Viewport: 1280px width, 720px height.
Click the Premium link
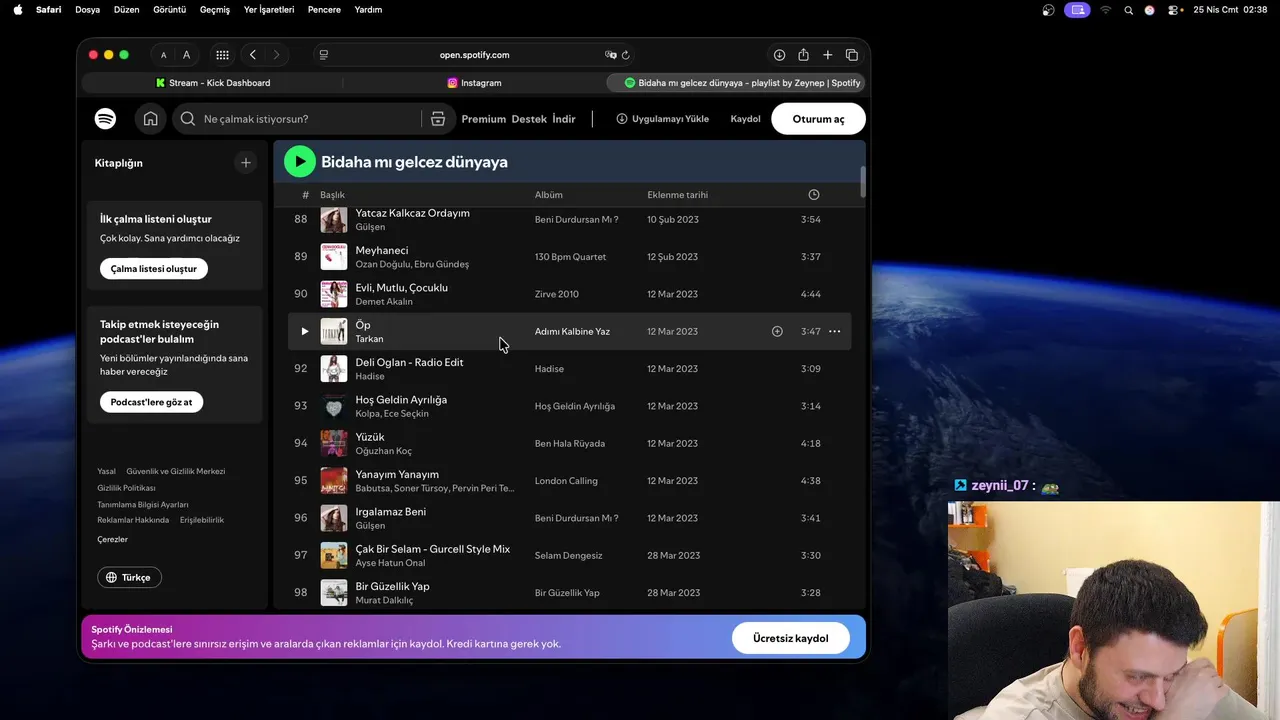484,119
